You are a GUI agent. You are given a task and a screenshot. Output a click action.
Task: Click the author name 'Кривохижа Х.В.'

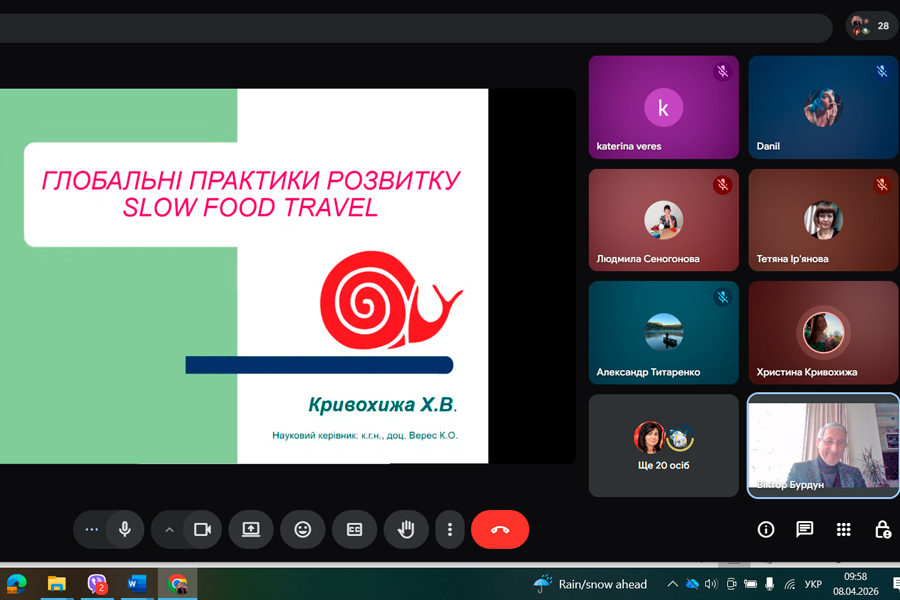click(382, 405)
